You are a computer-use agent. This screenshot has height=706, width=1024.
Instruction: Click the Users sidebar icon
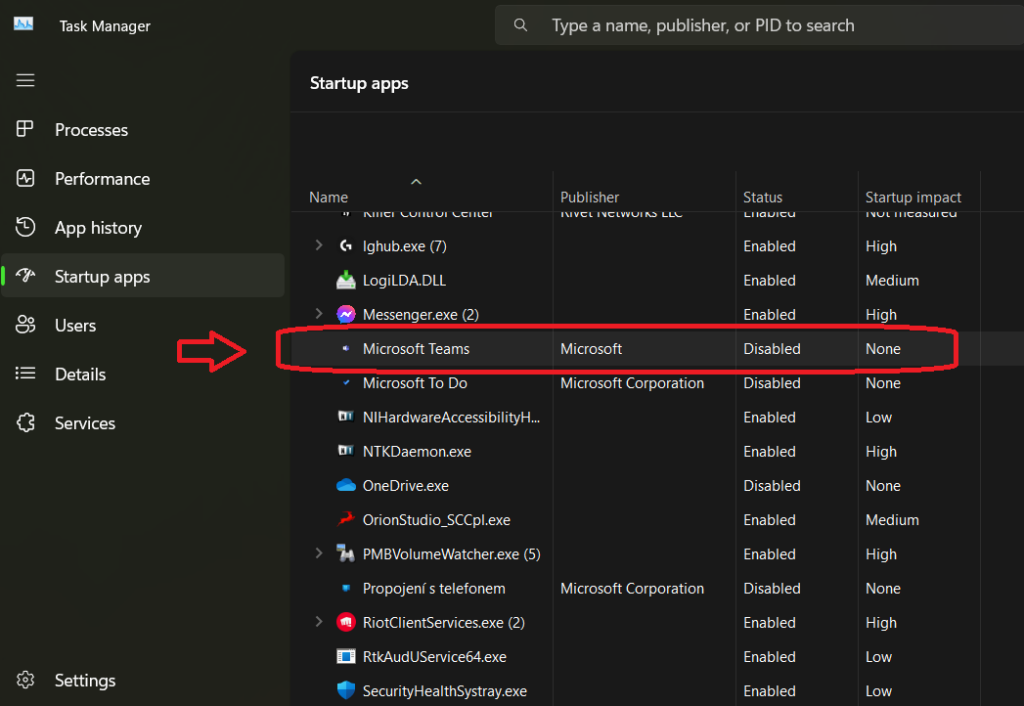click(x=25, y=325)
